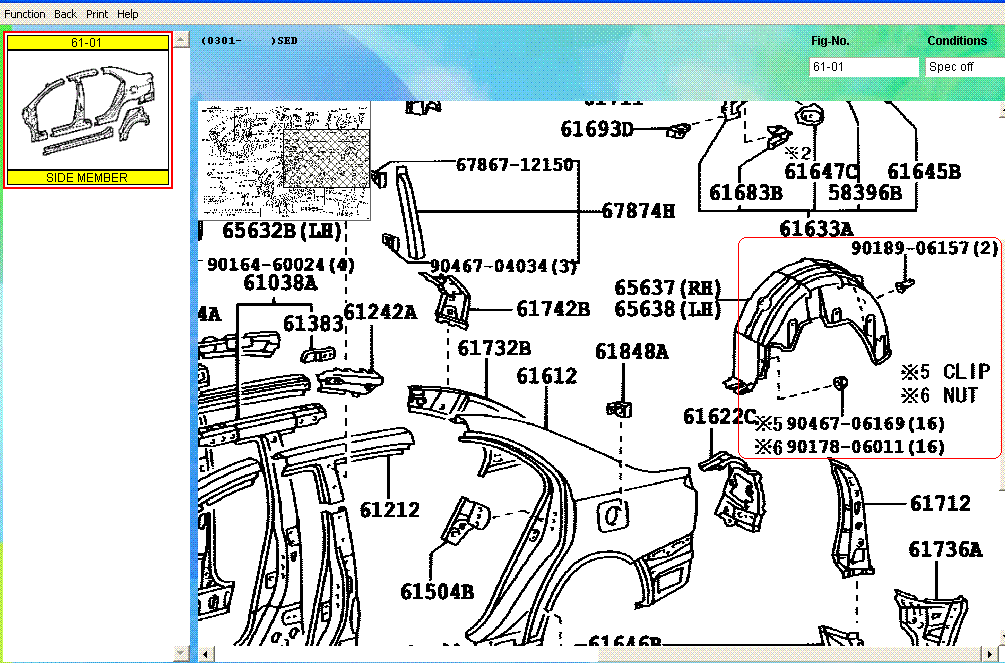Select the 61736A part label
This screenshot has height=663, width=1005.
coord(944,548)
